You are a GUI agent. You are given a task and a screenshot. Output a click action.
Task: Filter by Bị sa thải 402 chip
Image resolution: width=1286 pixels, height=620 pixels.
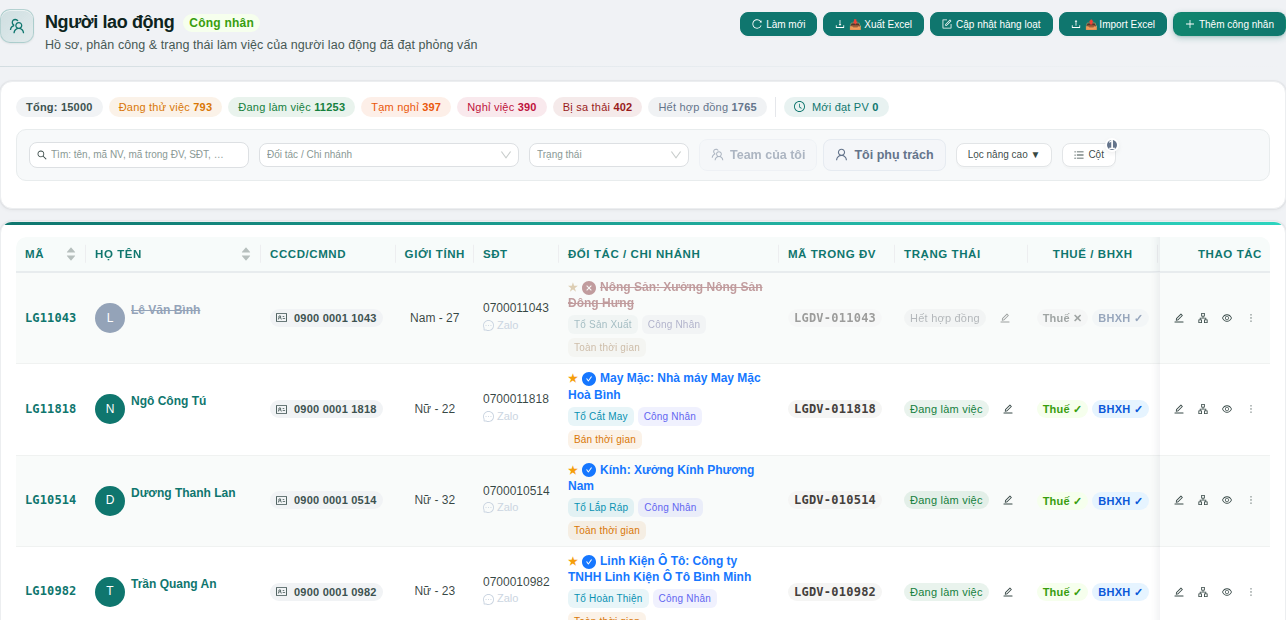597,107
